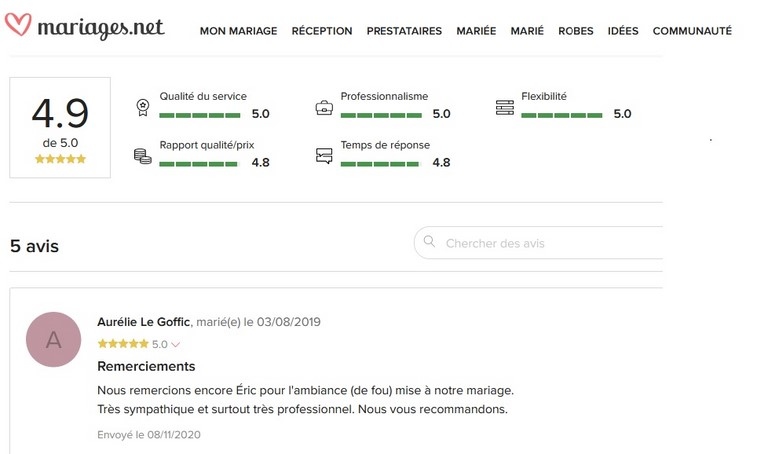Open the Mon Mariage menu
This screenshot has width=768, height=454.
238,31
